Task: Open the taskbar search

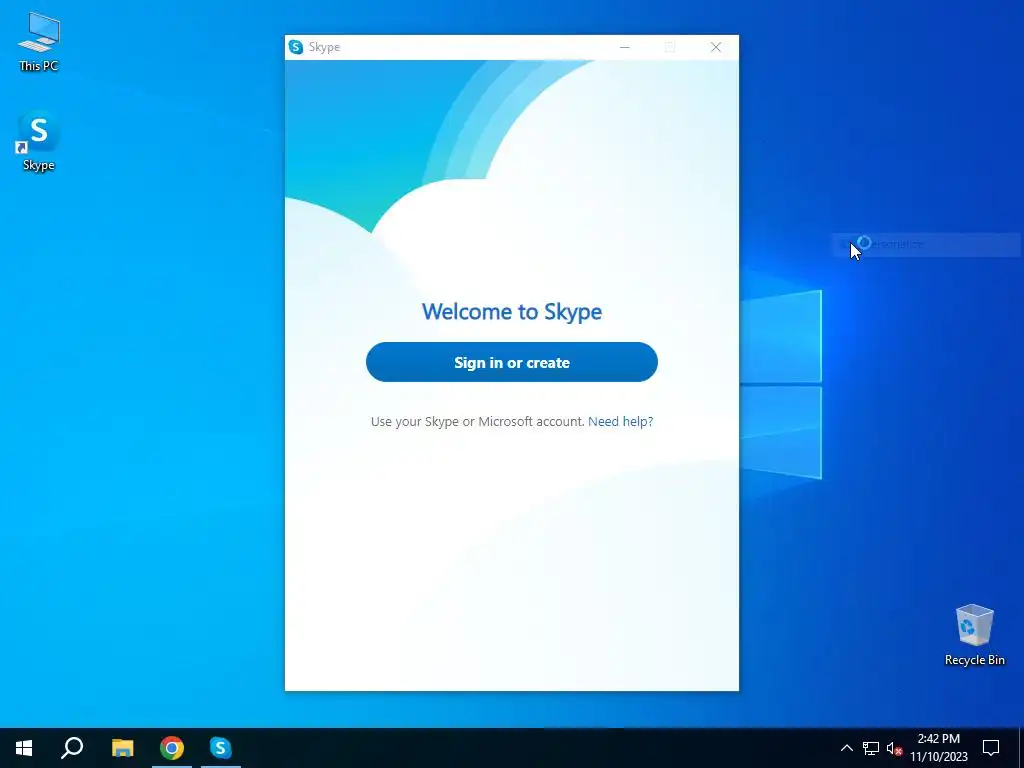Action: (x=72, y=748)
